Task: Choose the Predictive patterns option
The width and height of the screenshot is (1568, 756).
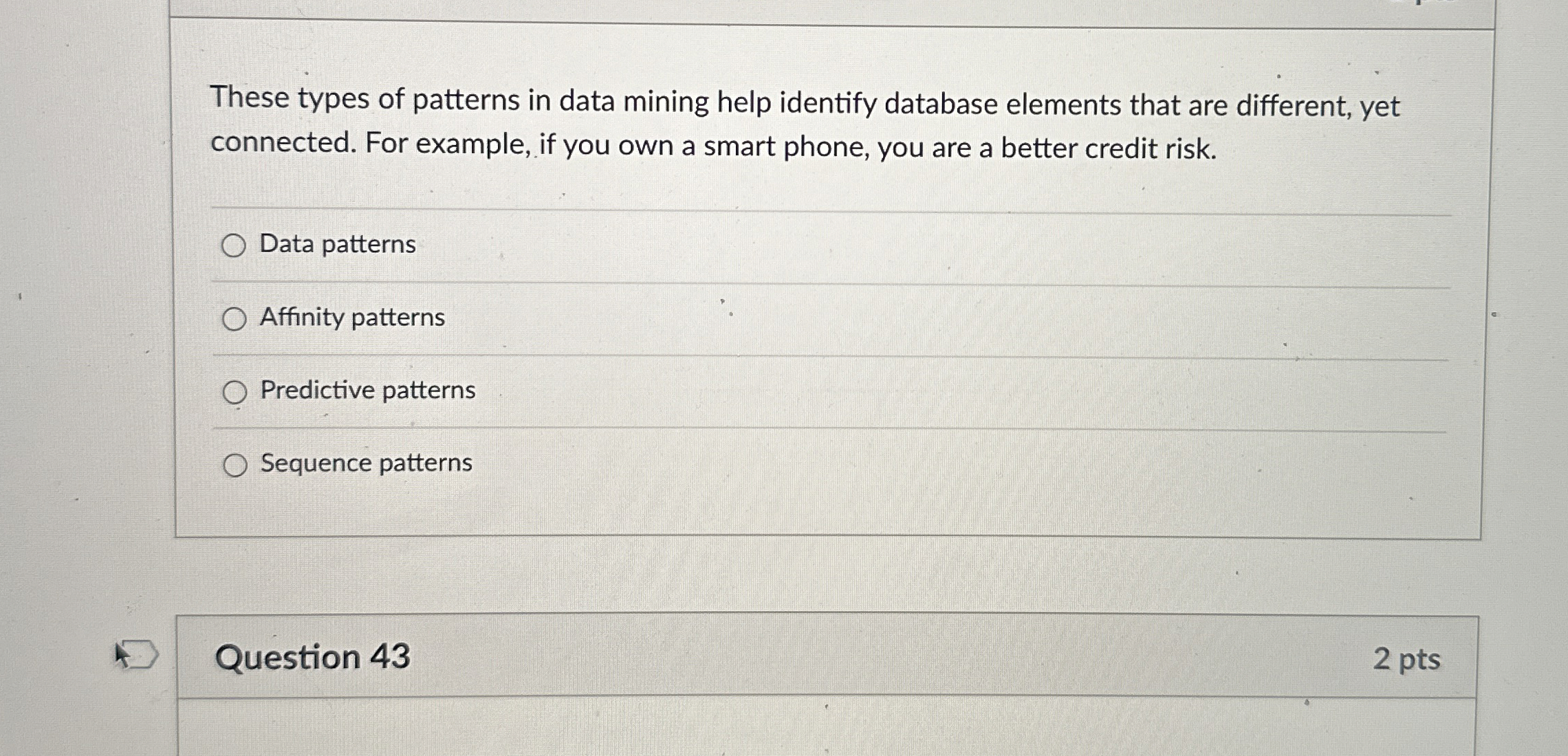Action: [x=234, y=392]
